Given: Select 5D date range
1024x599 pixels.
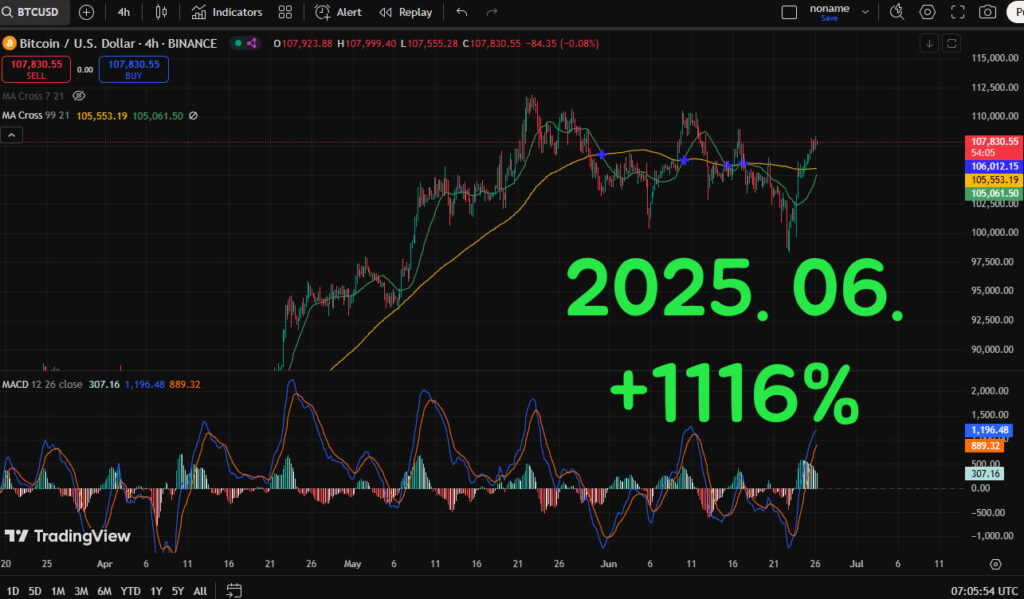Looking at the screenshot, I should pos(35,591).
